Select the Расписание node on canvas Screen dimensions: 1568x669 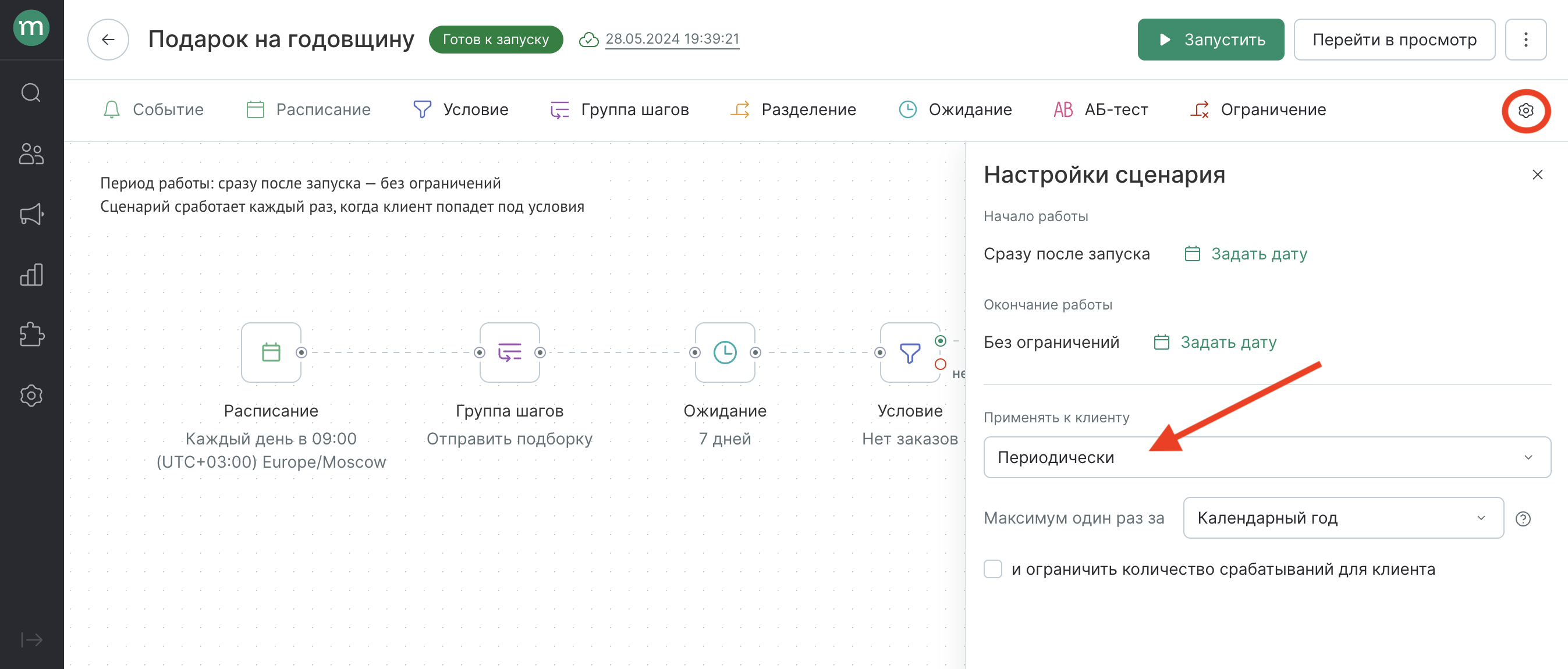point(271,353)
